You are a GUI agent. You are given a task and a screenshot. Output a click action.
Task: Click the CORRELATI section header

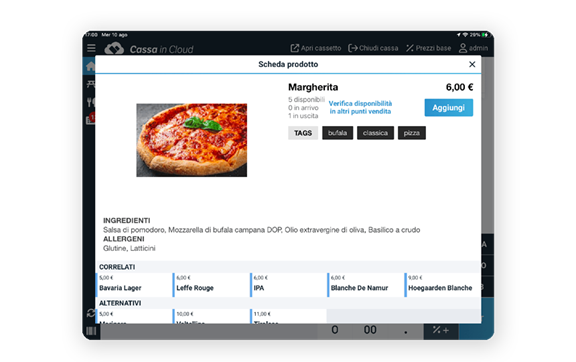point(117,267)
